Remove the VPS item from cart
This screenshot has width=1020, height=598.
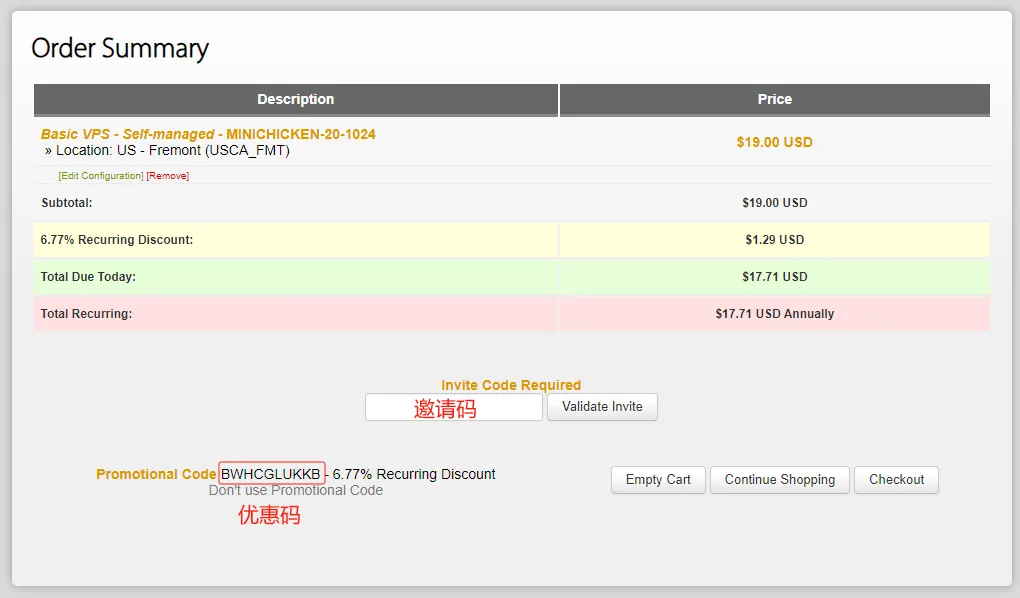pos(168,176)
